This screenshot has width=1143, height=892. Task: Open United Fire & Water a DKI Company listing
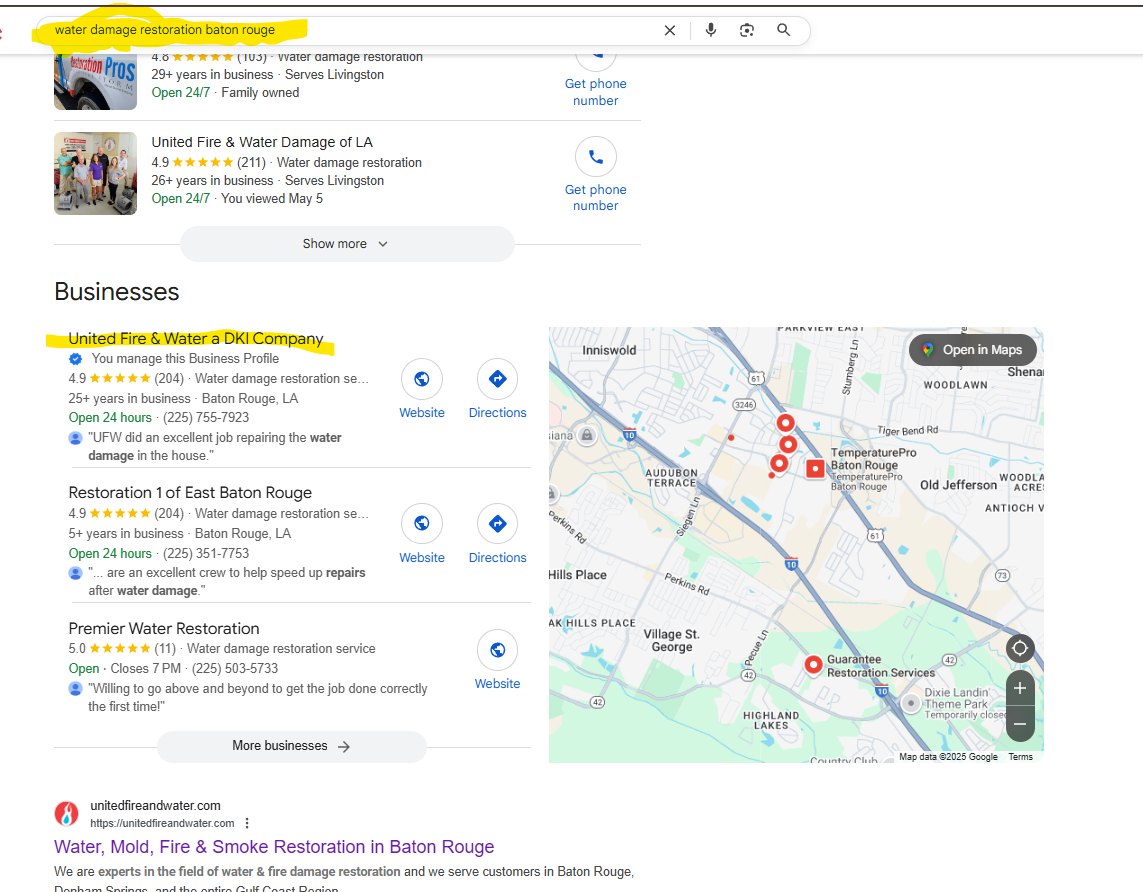[x=195, y=339]
